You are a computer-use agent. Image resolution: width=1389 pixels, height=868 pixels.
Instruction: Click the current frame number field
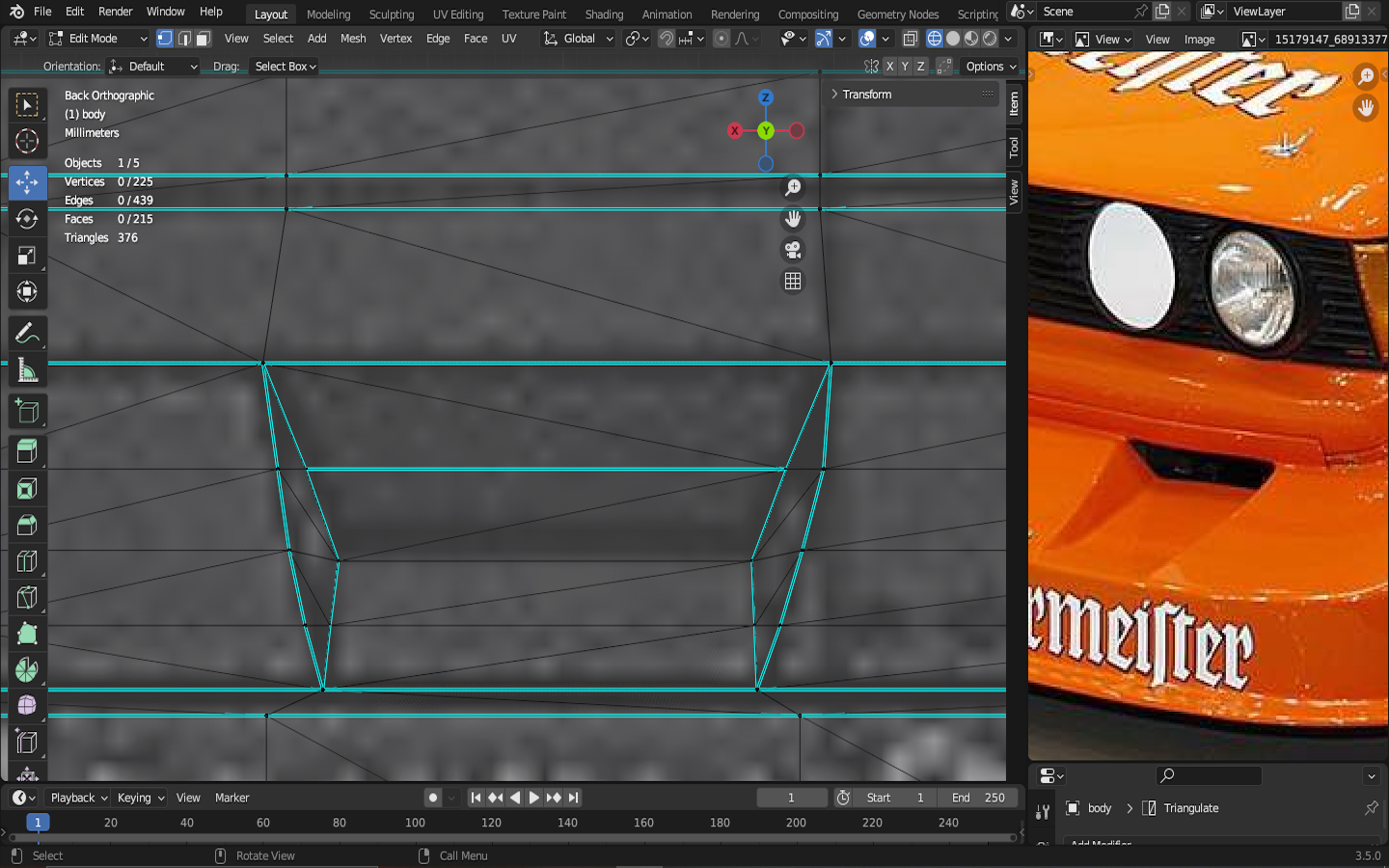pyautogui.click(x=791, y=798)
